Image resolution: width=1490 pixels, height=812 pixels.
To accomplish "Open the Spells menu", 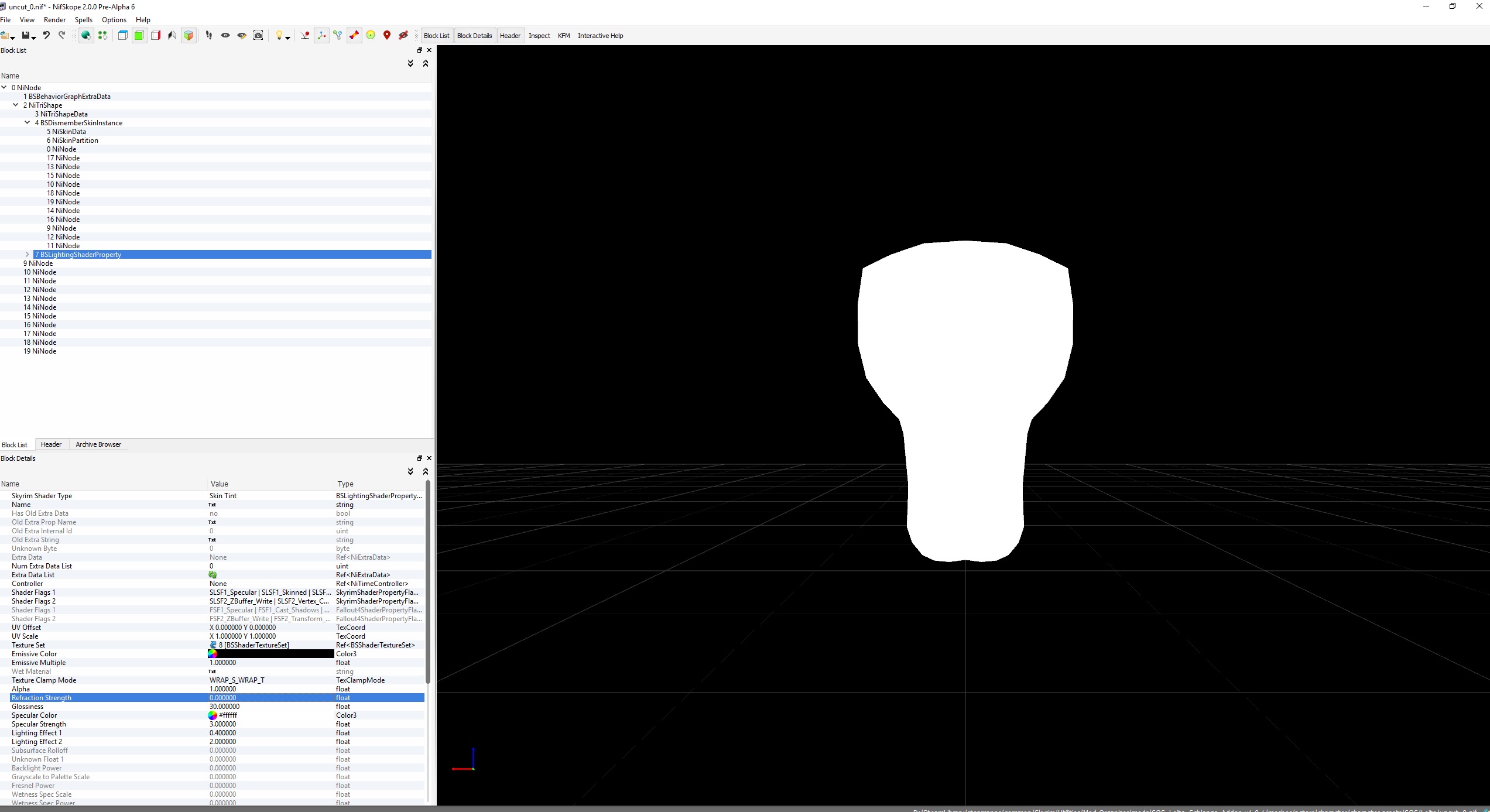I will pos(84,20).
